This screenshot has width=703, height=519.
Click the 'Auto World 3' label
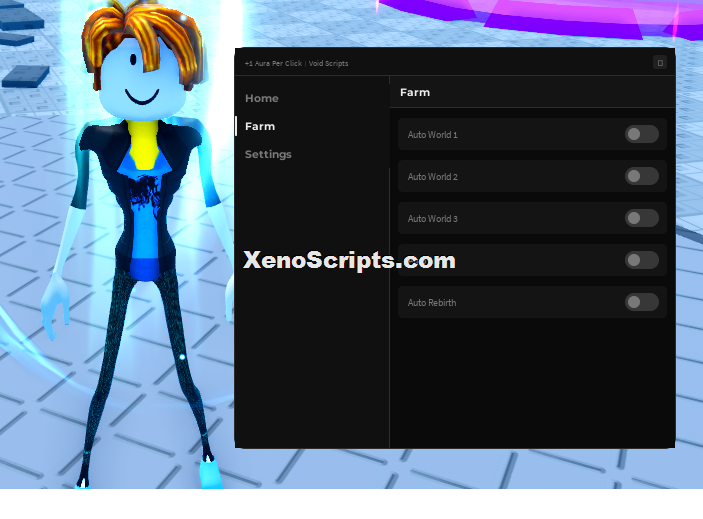point(433,219)
